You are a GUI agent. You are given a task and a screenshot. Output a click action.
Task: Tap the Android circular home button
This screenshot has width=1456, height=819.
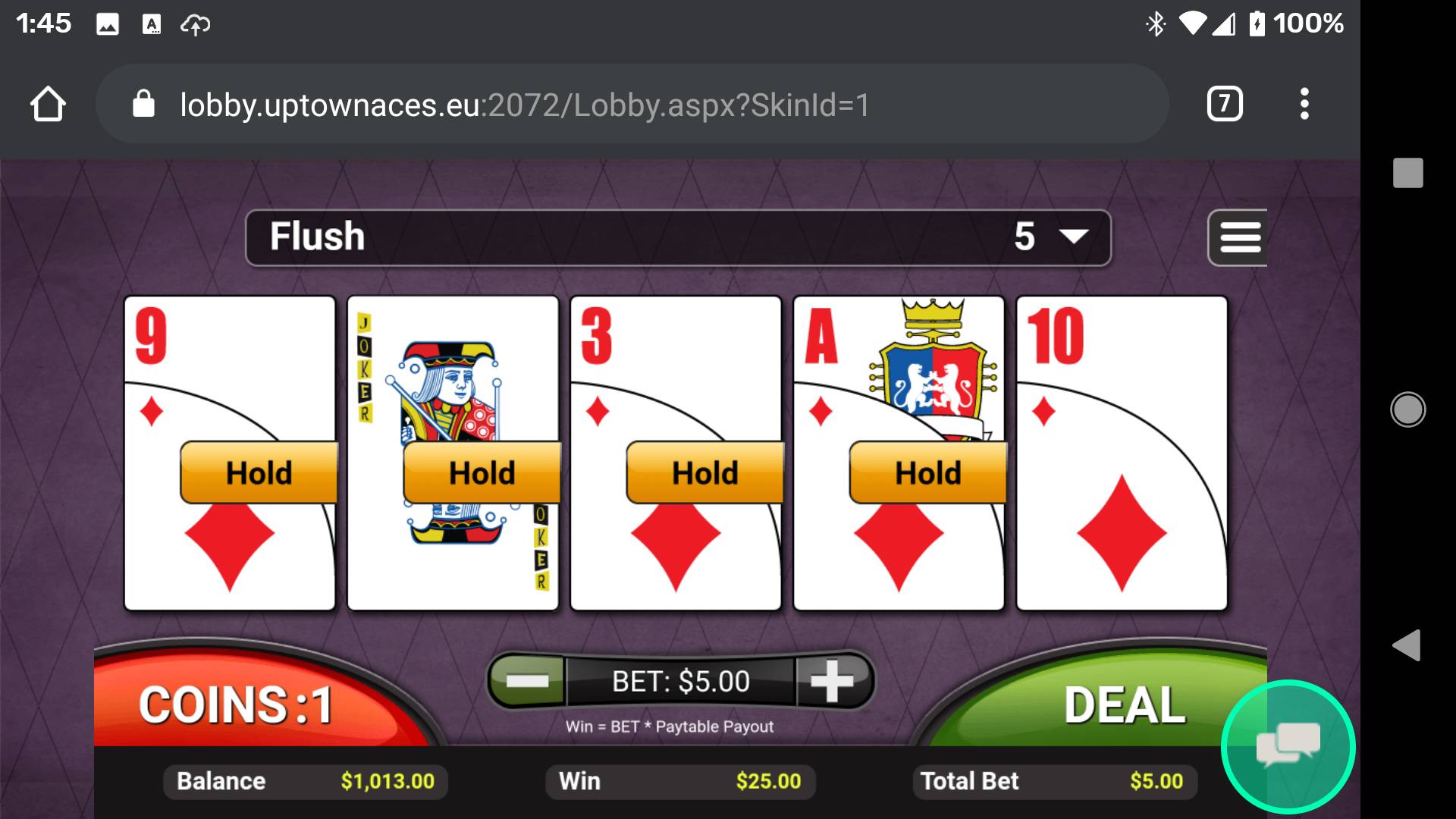1407,409
